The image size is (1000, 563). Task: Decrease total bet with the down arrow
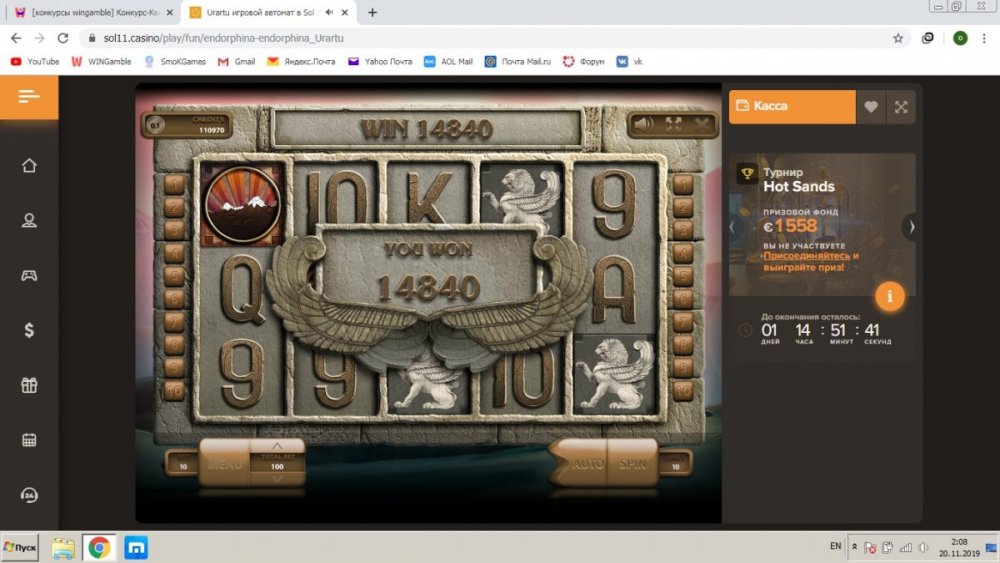click(277, 478)
